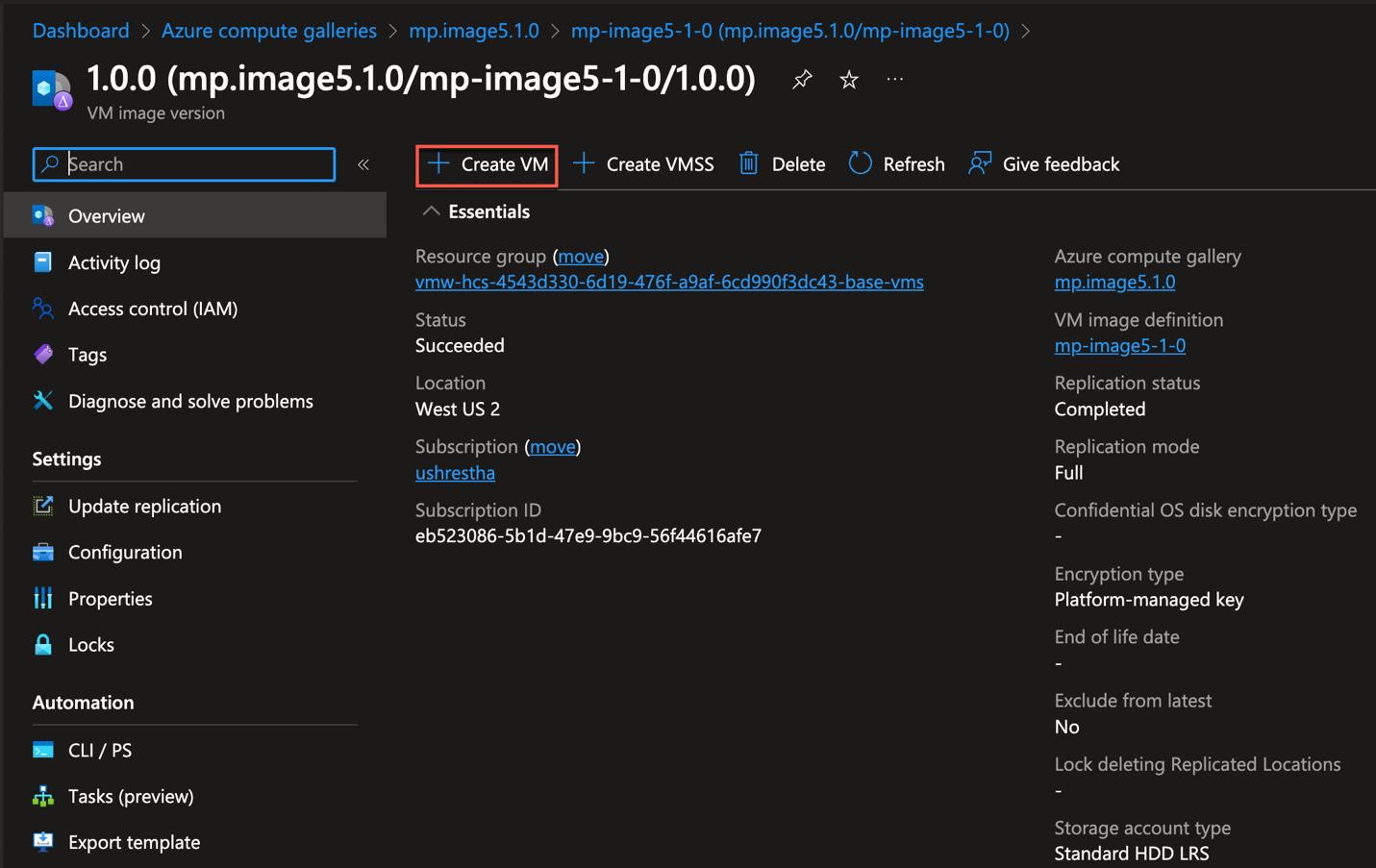Open mp-image5-1-0 image definition breadcrumb
Viewport: 1376px width, 868px height.
(x=790, y=31)
